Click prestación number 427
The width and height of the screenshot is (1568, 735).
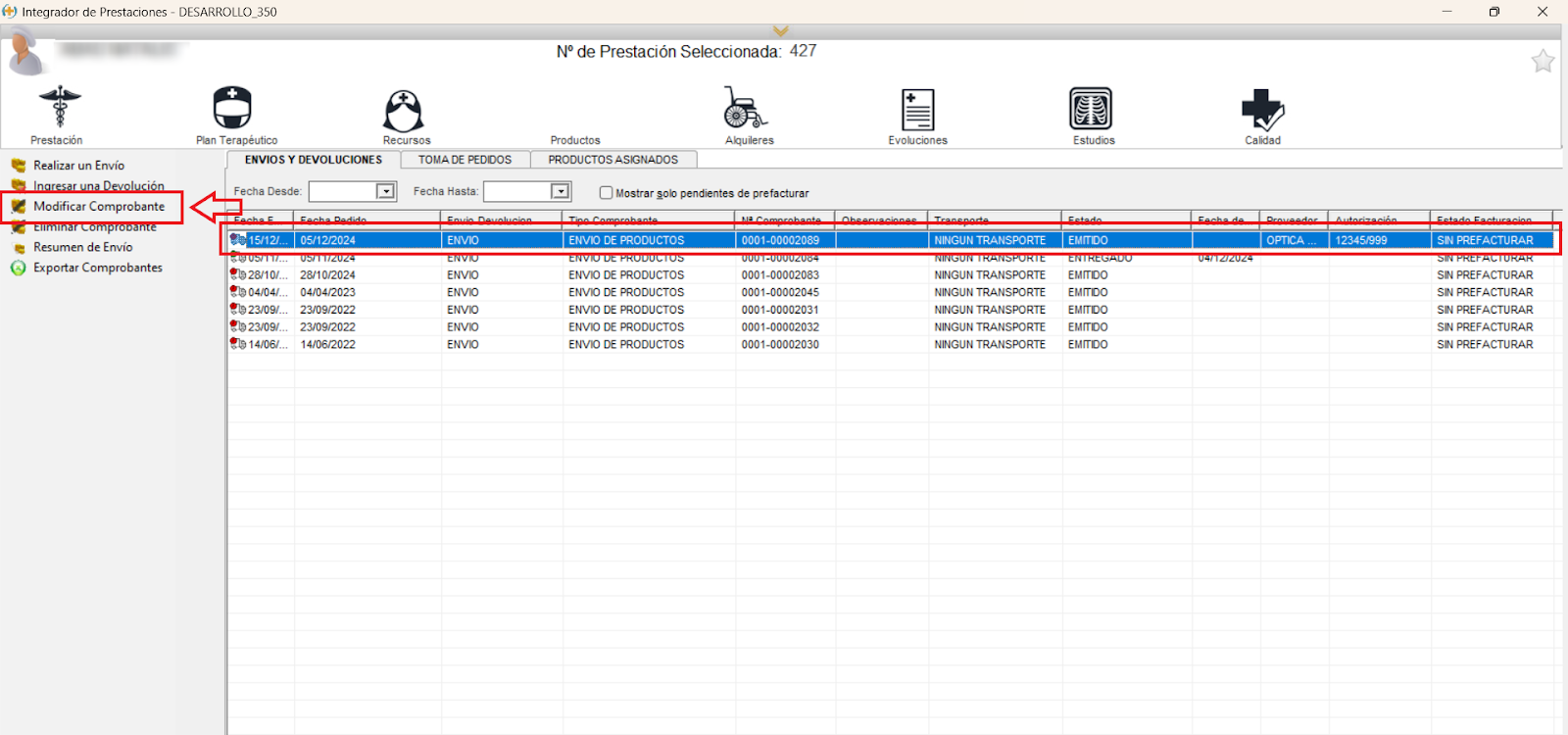803,51
